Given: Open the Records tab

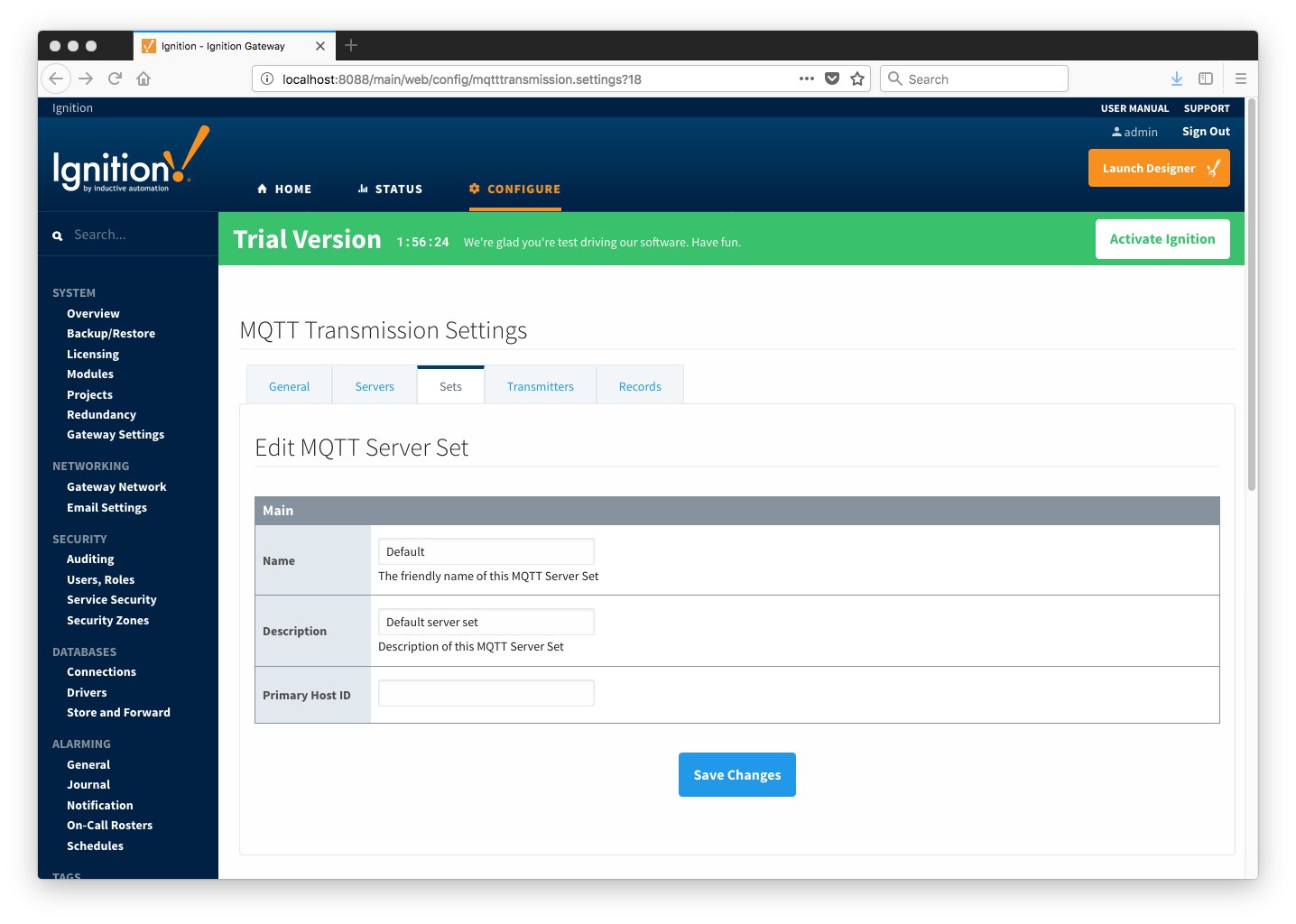Looking at the screenshot, I should point(640,386).
